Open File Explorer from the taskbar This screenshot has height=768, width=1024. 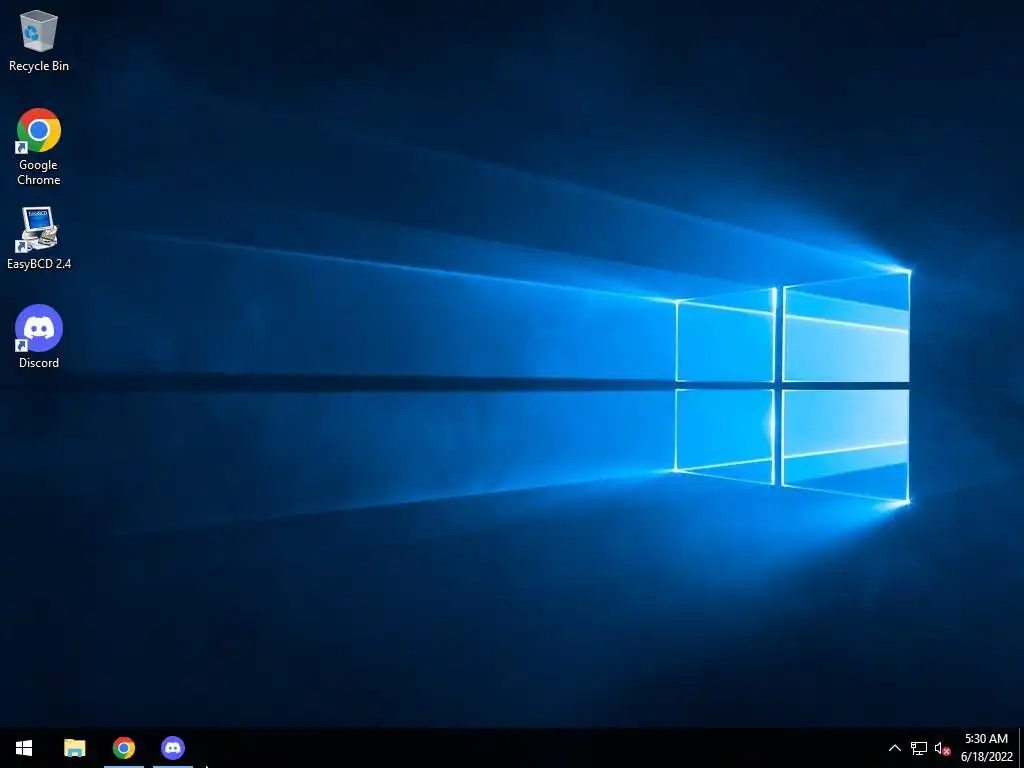pyautogui.click(x=74, y=748)
